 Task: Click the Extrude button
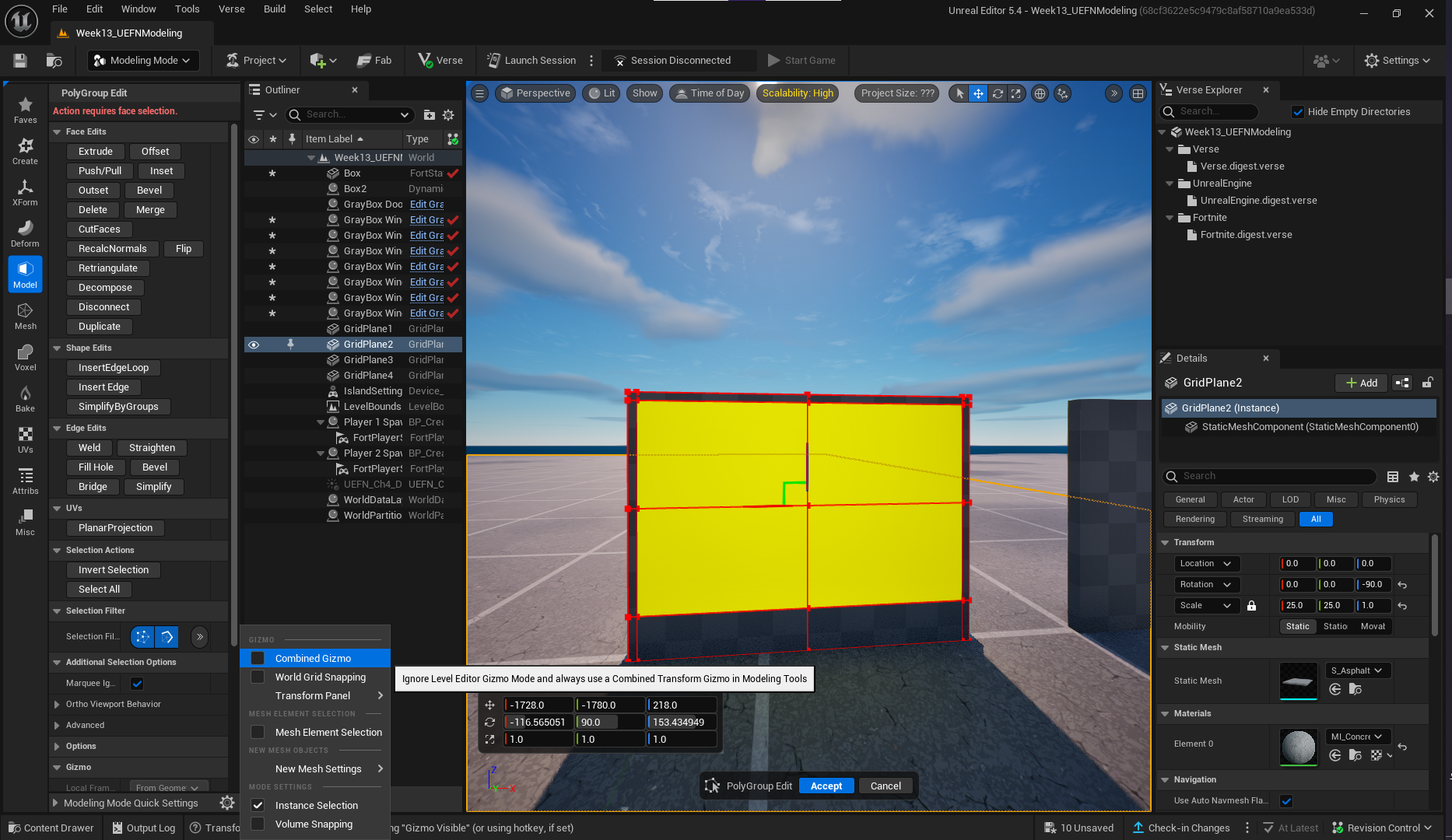click(x=96, y=151)
